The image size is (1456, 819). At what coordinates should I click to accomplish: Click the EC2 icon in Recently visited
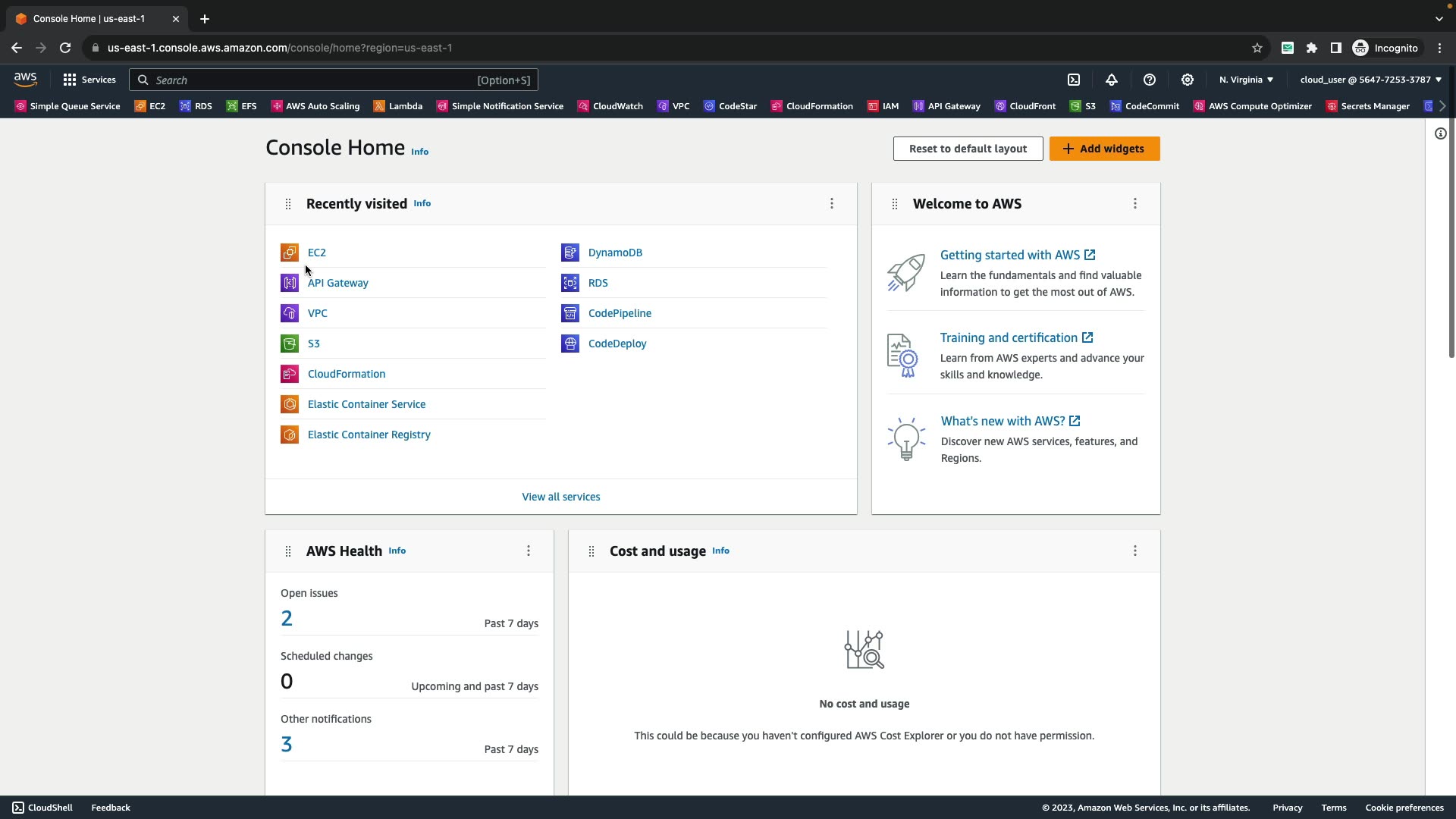pos(290,253)
